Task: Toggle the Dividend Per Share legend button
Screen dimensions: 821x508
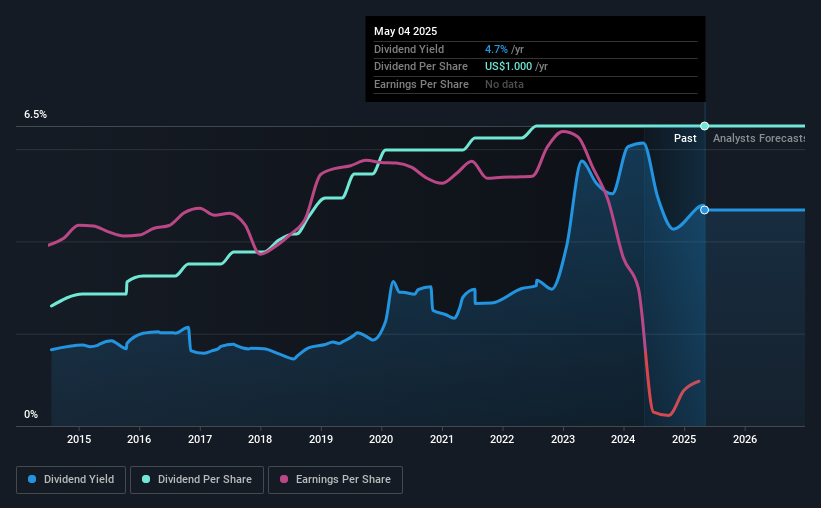Action: pos(197,480)
